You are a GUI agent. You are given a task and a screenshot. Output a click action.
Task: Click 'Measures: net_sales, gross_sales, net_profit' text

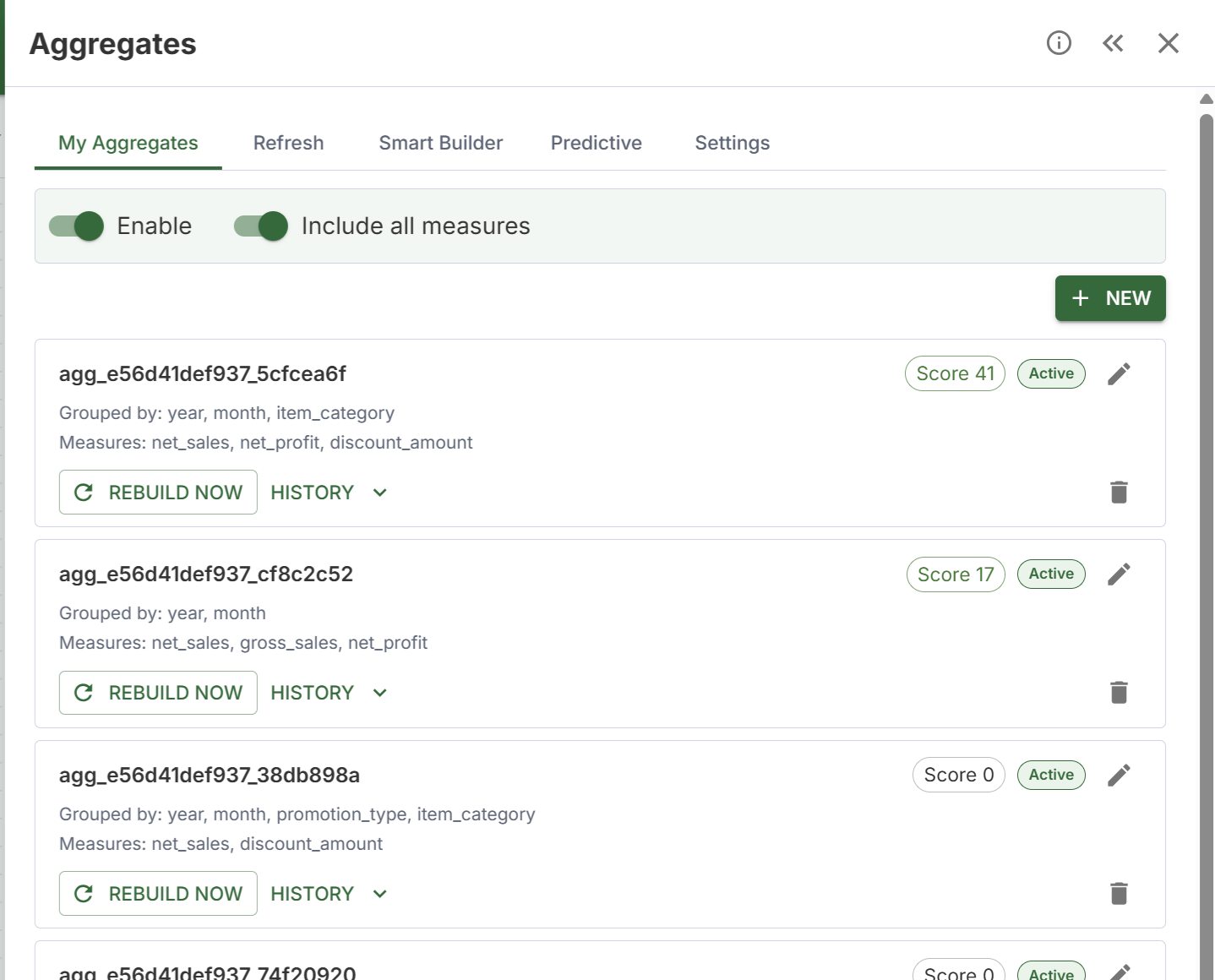[243, 643]
